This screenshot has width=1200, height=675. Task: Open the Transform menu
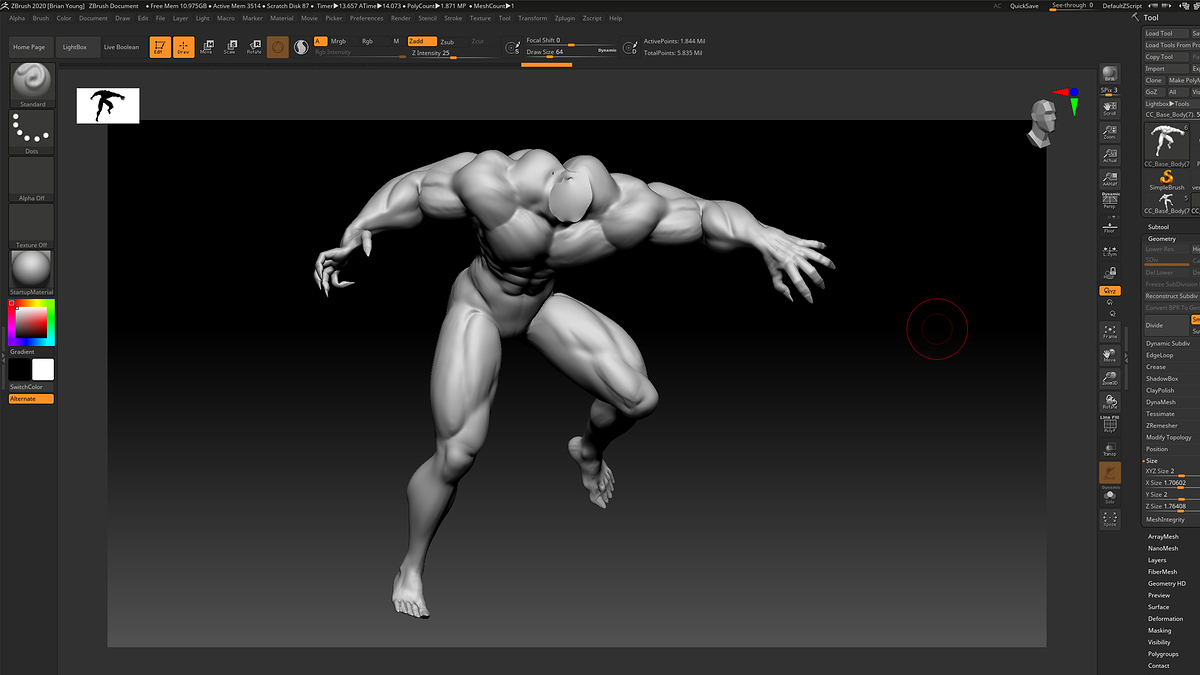tap(532, 18)
